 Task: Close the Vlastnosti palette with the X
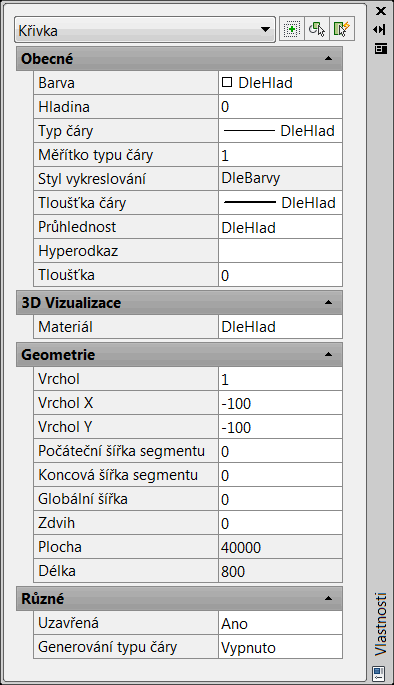coord(380,11)
